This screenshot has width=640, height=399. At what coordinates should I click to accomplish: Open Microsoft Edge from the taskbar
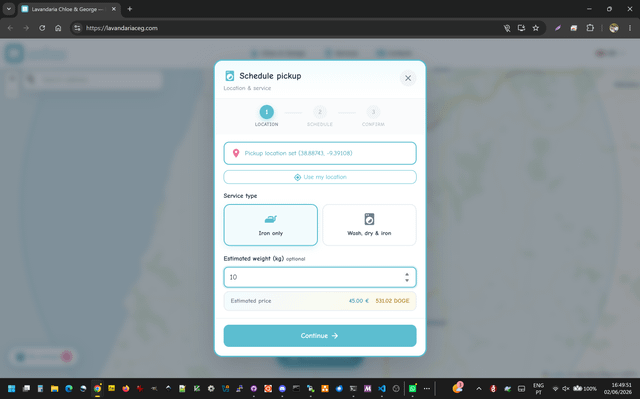(x=69, y=388)
